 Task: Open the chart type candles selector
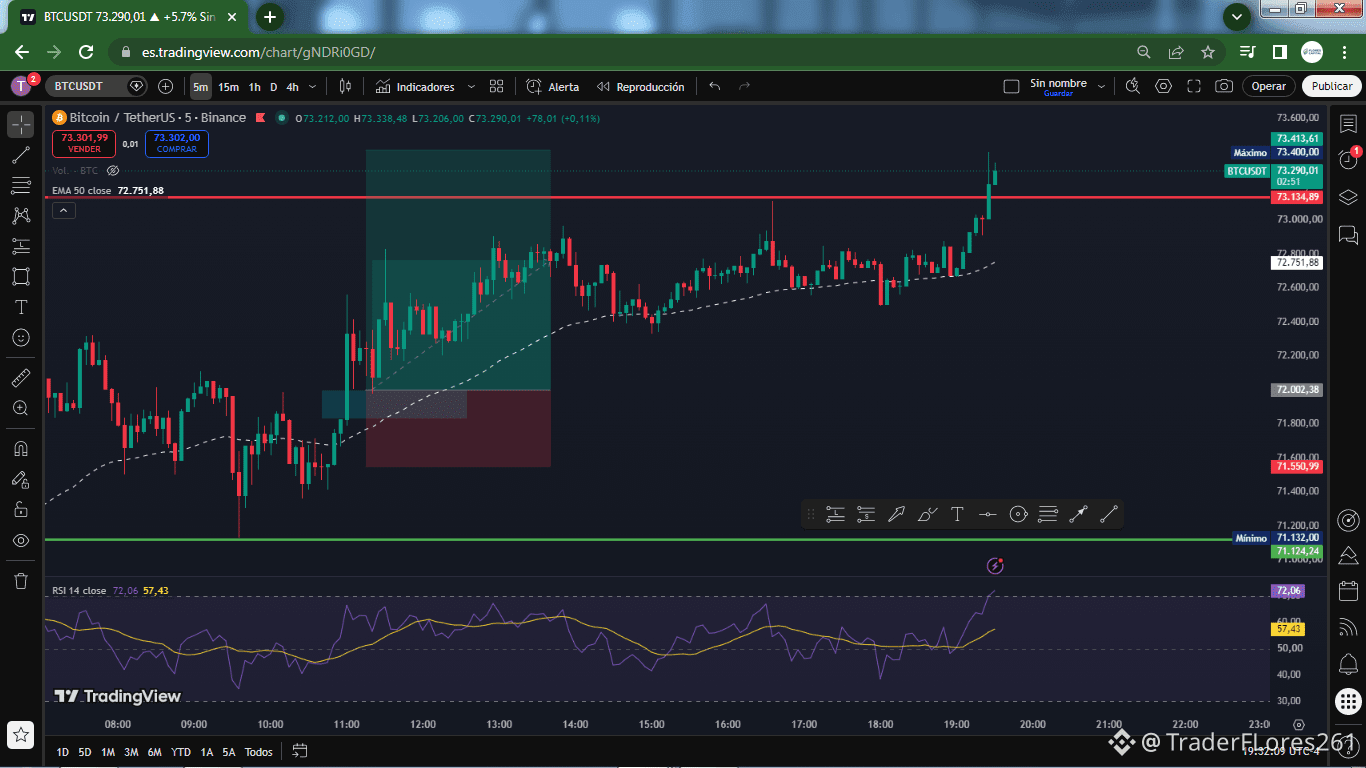[345, 87]
